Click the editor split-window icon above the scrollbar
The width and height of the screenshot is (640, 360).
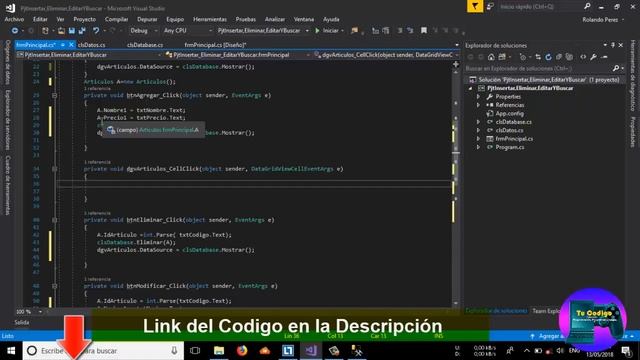tap(456, 64)
